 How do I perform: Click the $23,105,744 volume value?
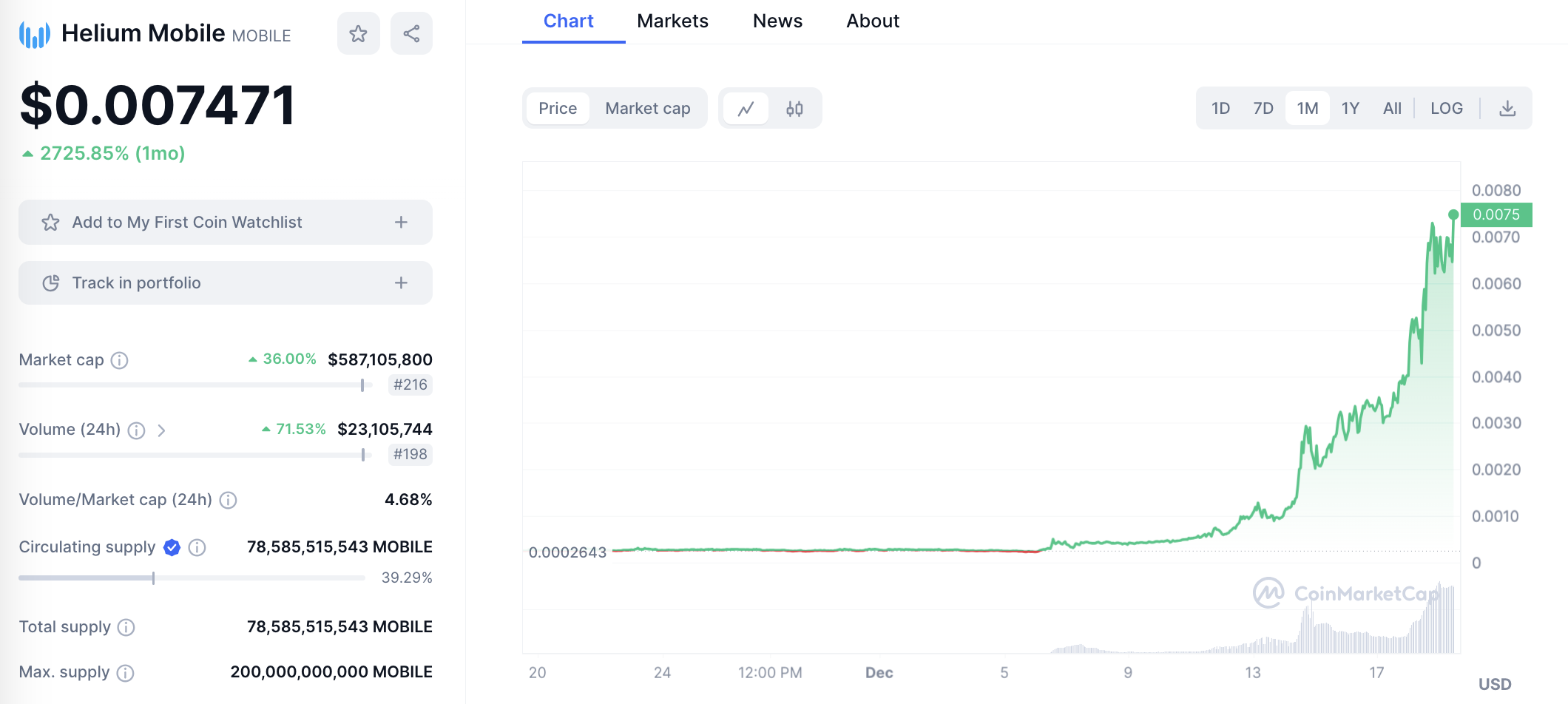(385, 430)
